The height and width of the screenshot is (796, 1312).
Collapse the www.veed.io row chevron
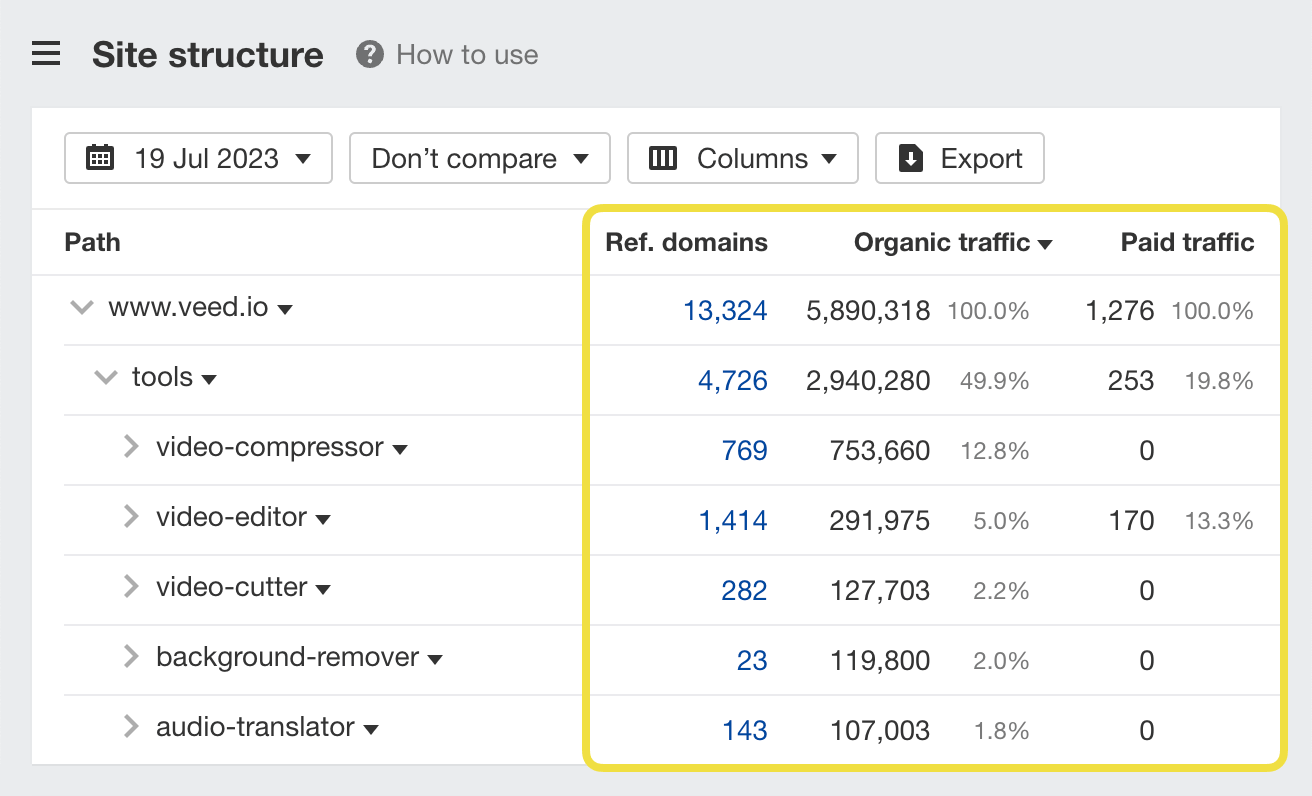pos(81,308)
